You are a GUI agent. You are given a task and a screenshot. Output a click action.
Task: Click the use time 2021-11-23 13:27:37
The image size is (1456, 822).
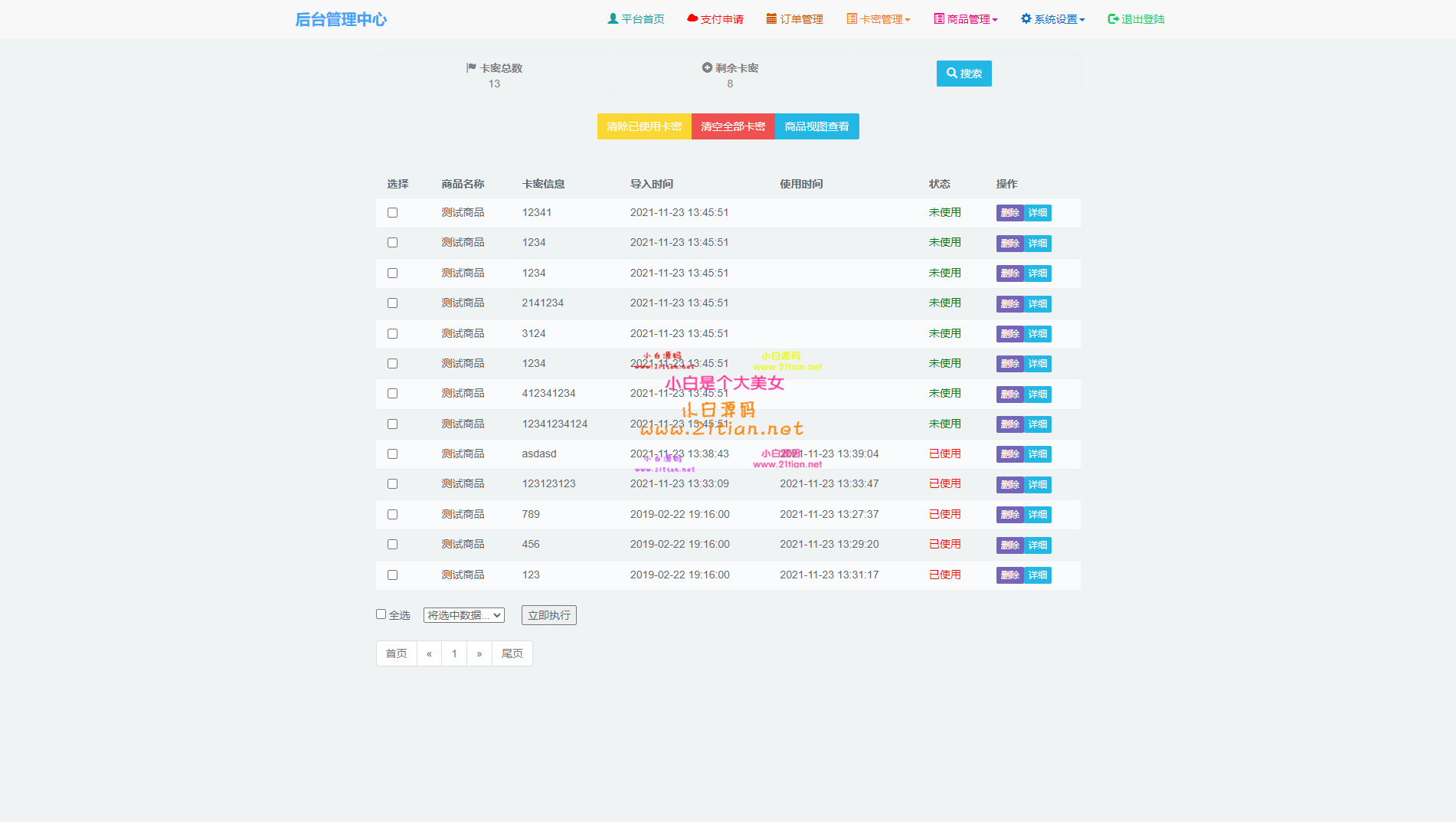click(x=829, y=514)
